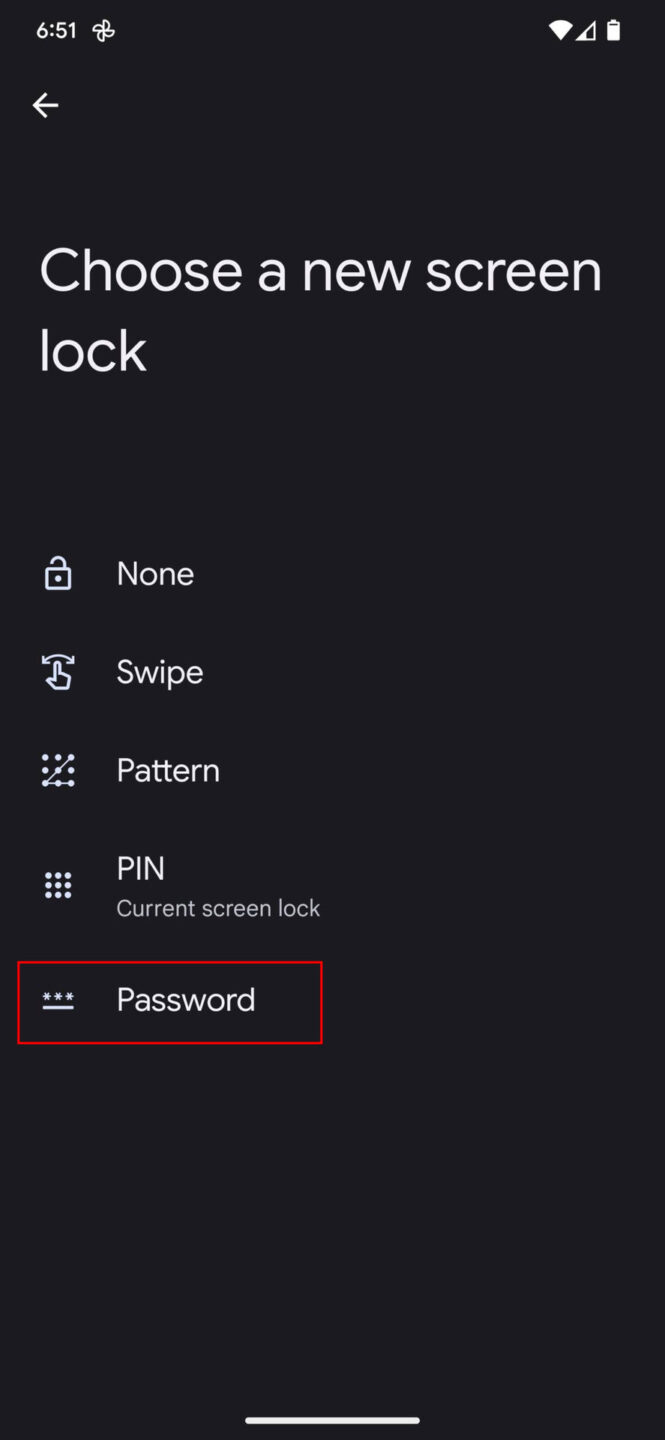
Task: Choose Password as the new screen lock
Action: pos(186,1000)
